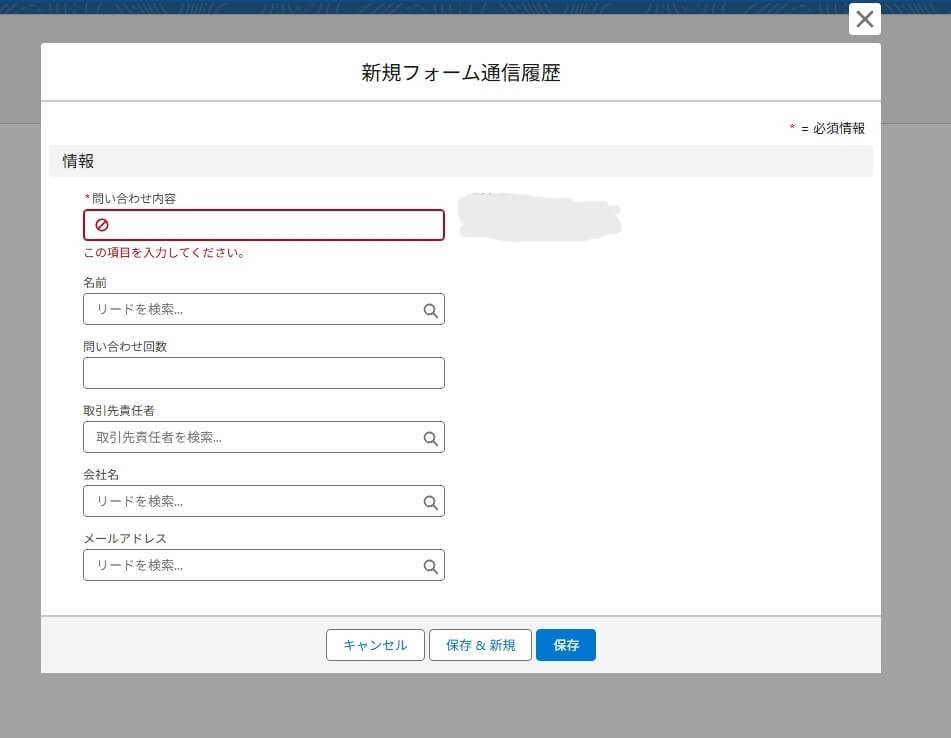Click the 問い合わせ回数 input field
The height and width of the screenshot is (738, 951).
point(263,372)
